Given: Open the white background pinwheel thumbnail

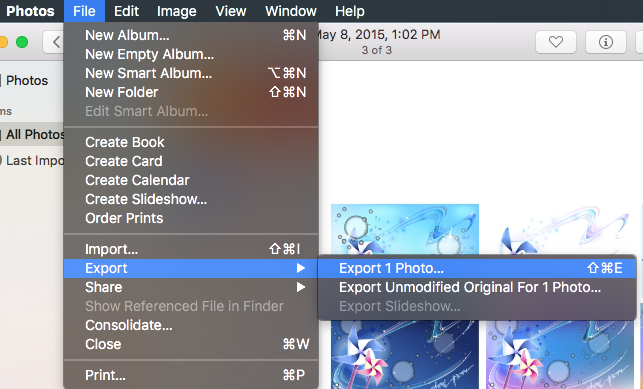Looking at the screenshot, I should 560,230.
